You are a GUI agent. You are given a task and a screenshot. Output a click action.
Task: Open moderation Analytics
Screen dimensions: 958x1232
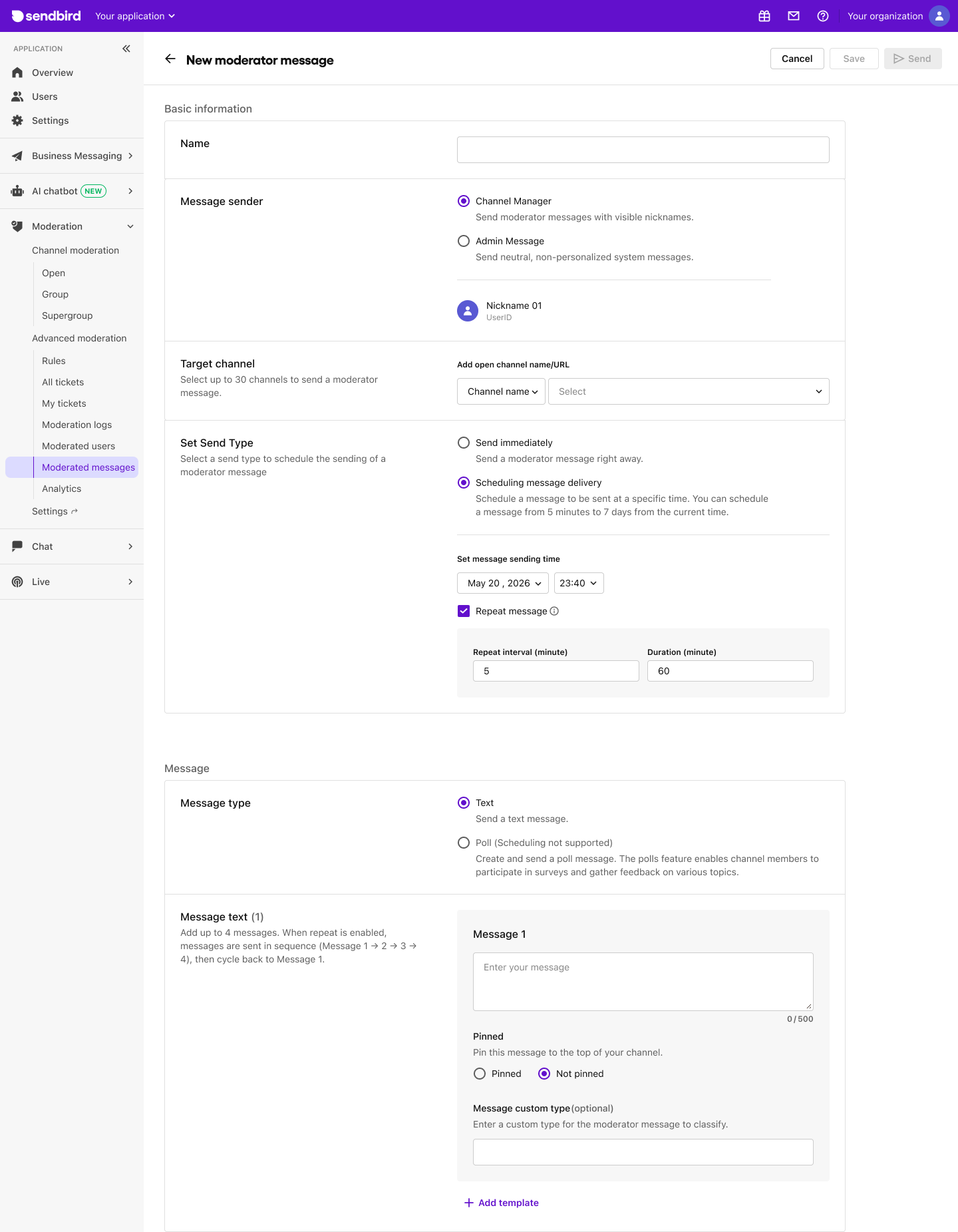tap(61, 489)
